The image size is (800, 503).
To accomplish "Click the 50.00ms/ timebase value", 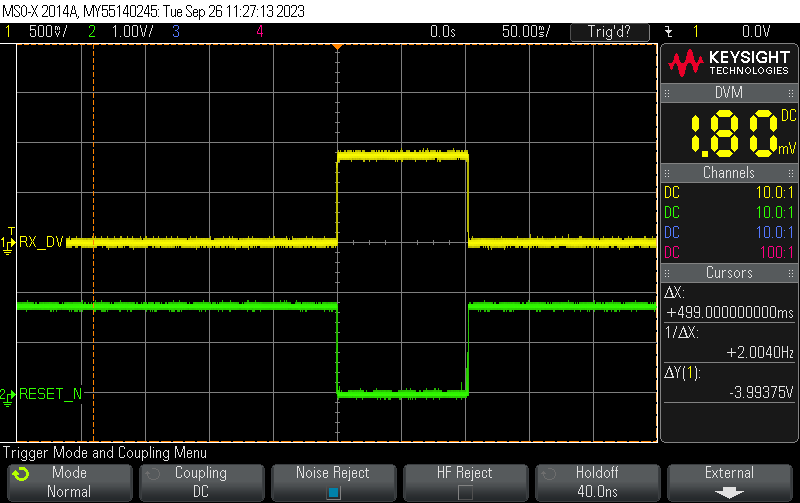I will [526, 32].
